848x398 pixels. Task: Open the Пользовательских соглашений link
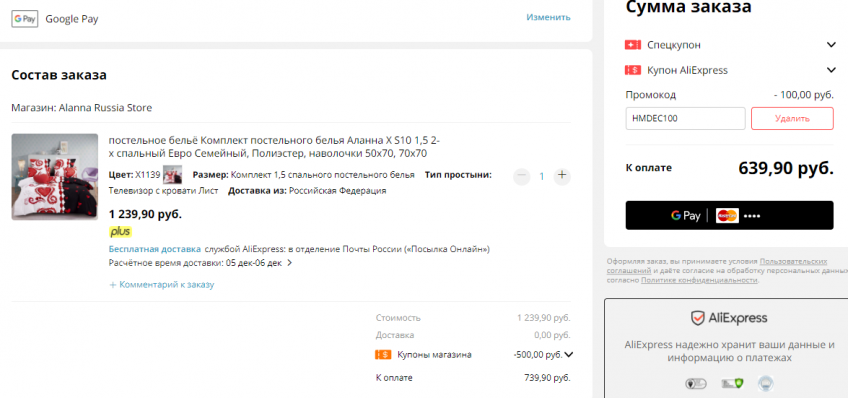[717, 266]
